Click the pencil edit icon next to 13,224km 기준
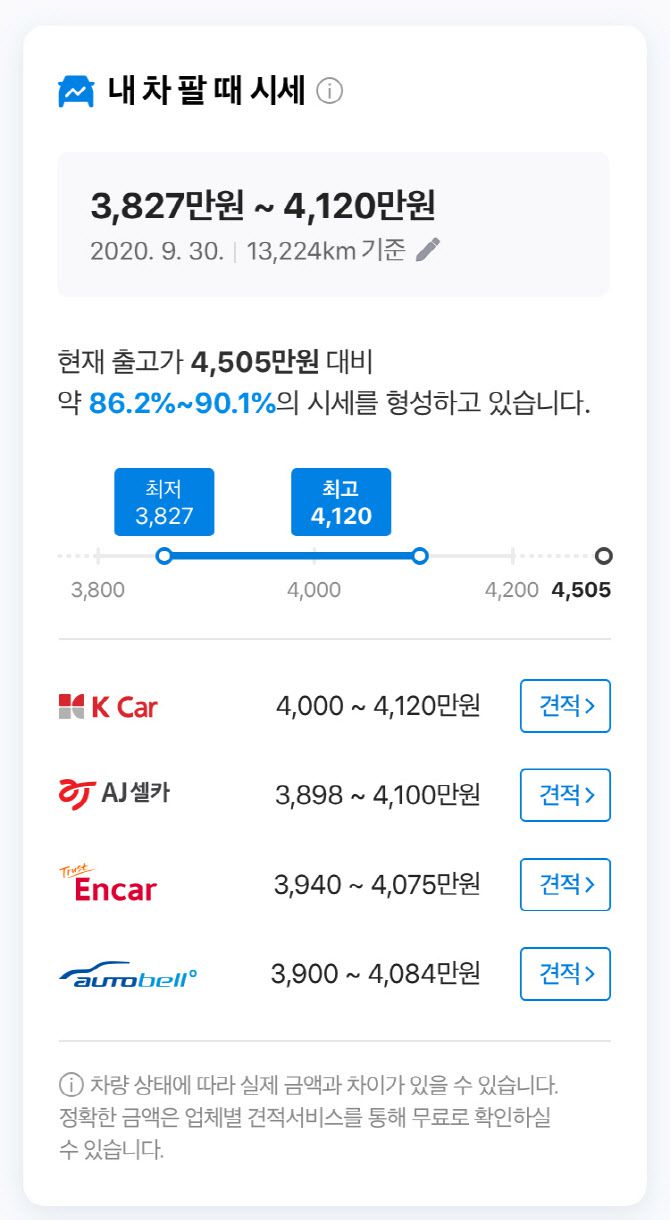The image size is (670, 1220). (427, 250)
